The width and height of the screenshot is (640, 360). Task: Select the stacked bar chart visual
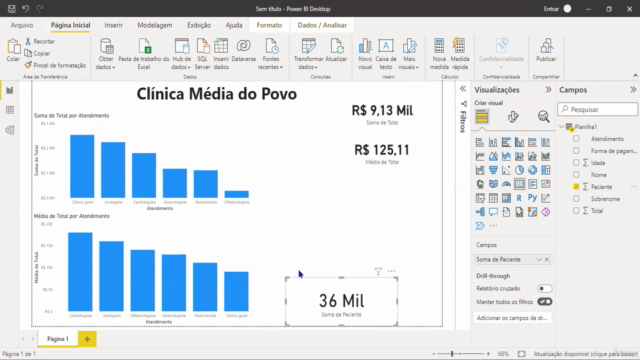[480, 142]
